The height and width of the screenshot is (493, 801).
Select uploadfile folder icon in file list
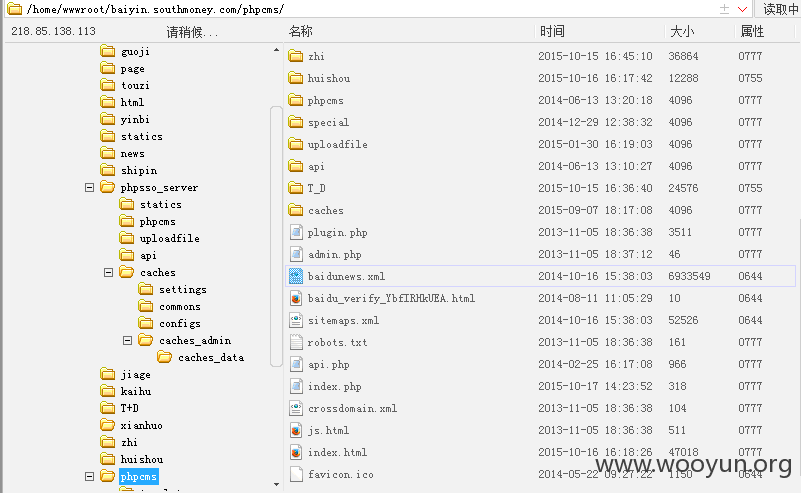pos(295,144)
